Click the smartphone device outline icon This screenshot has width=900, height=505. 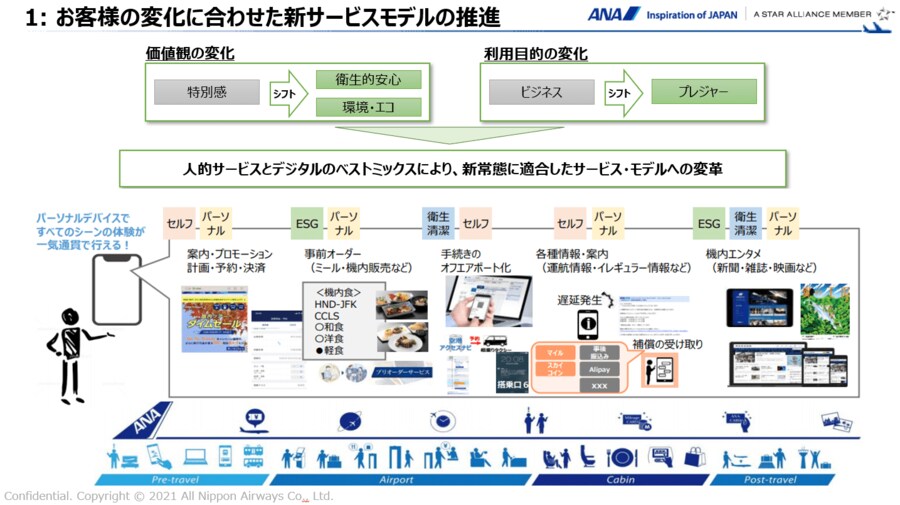[117, 288]
